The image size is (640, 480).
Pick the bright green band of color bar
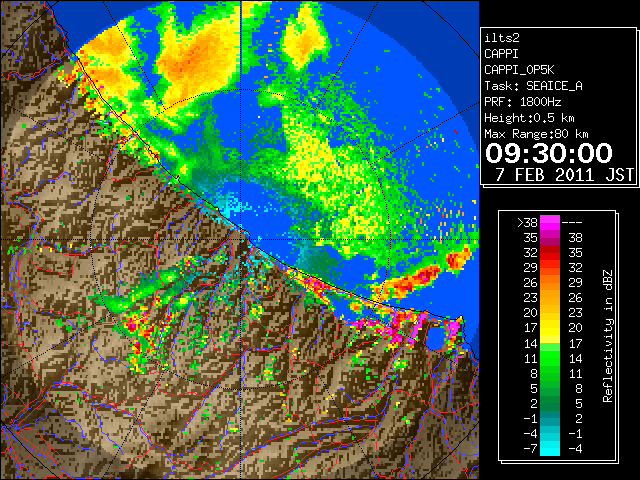550,358
